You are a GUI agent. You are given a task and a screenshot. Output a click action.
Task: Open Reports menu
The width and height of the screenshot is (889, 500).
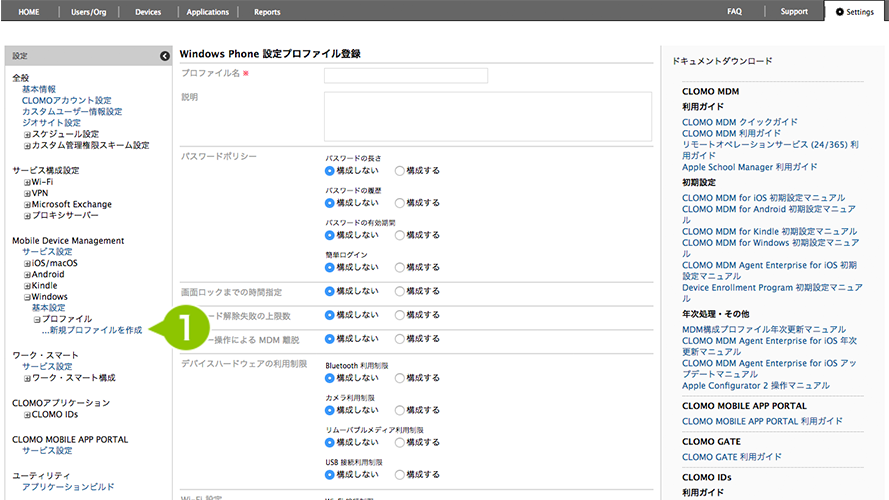[267, 12]
